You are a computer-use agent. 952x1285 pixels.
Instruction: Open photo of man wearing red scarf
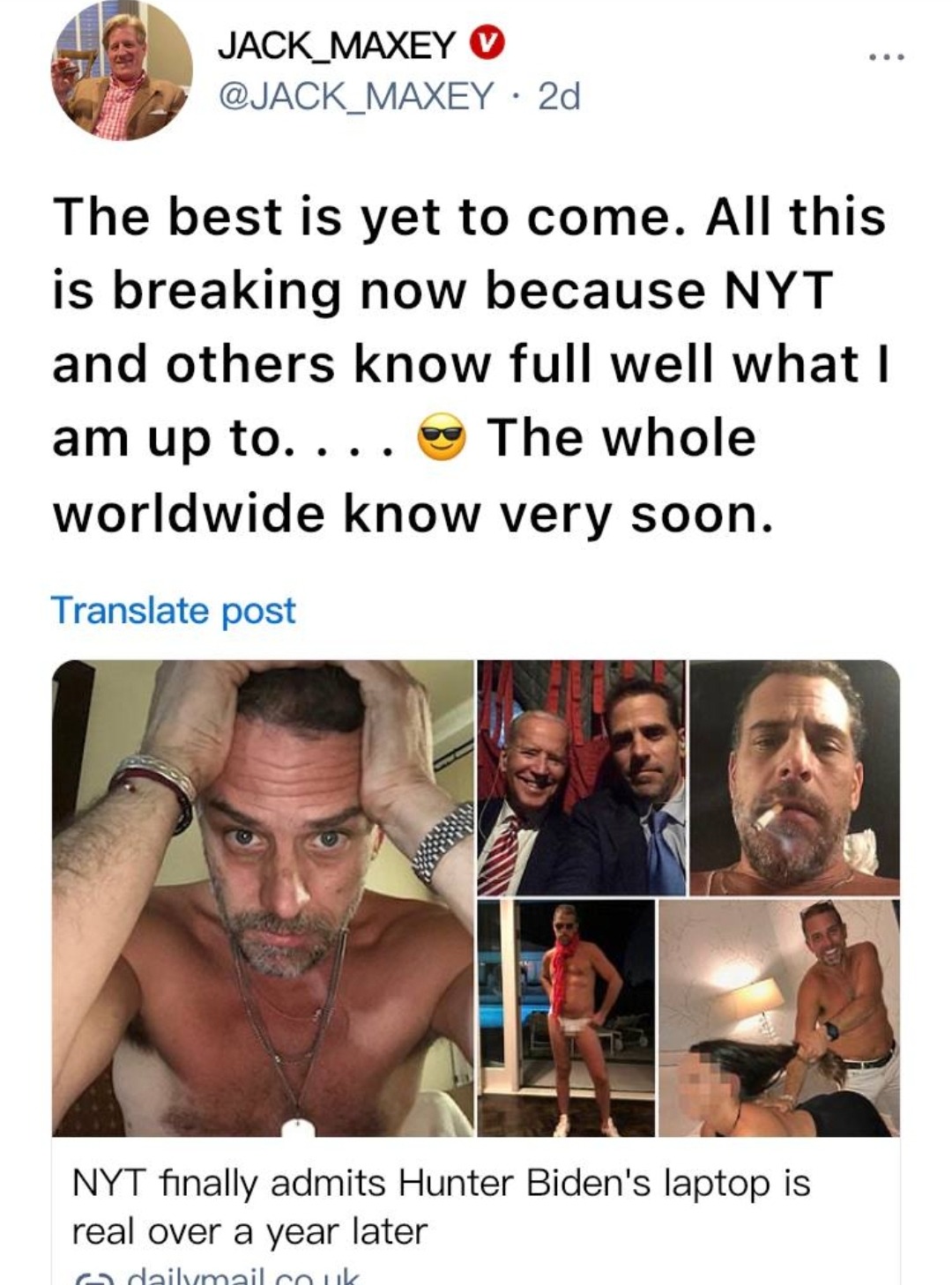tap(567, 1018)
